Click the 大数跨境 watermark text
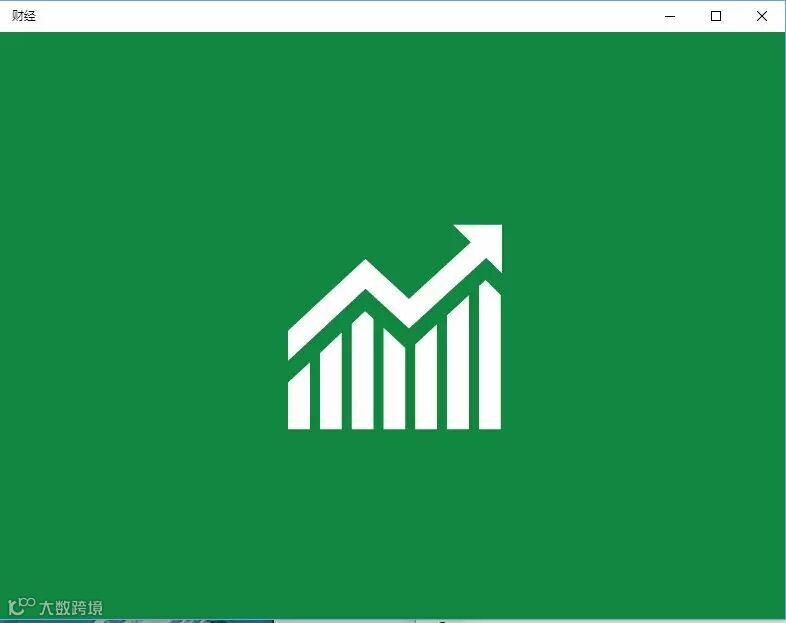Screen dimensions: 786x623 tap(71, 608)
